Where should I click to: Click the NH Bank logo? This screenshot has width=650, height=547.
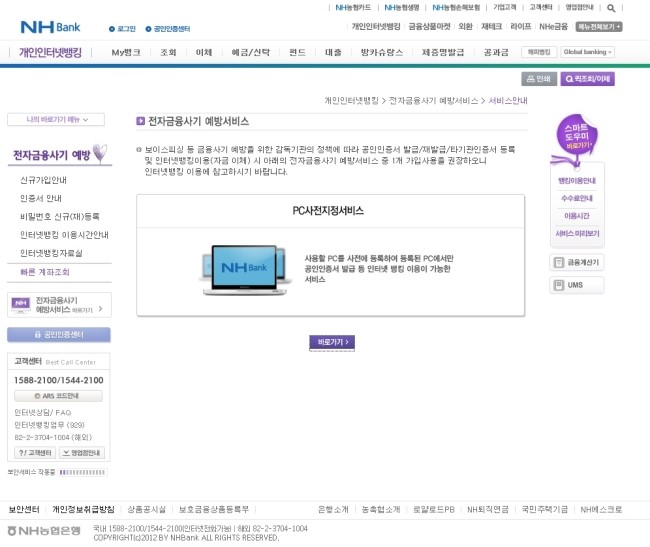point(50,27)
